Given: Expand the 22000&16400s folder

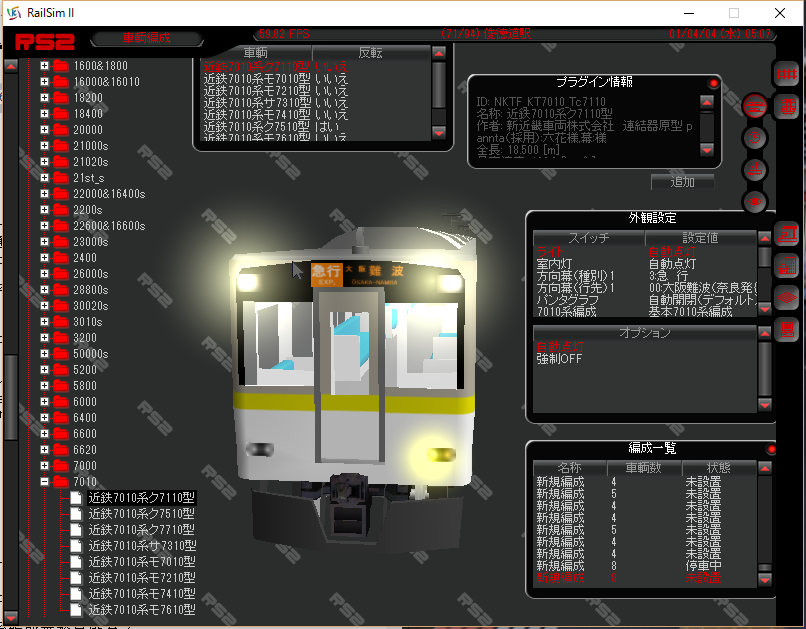Looking at the screenshot, I should [45, 194].
